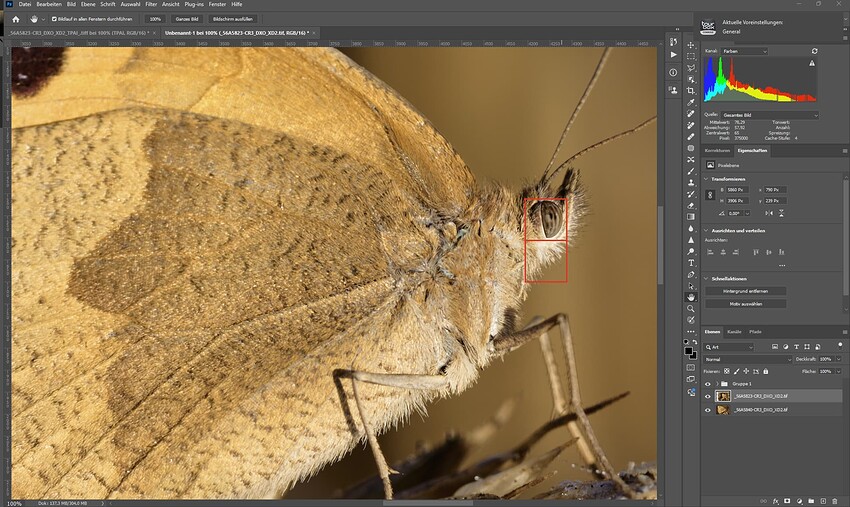The width and height of the screenshot is (850, 507).
Task: Toggle 'Bildlauf in allen Fenstern durchführen' checkbox
Action: (x=54, y=19)
